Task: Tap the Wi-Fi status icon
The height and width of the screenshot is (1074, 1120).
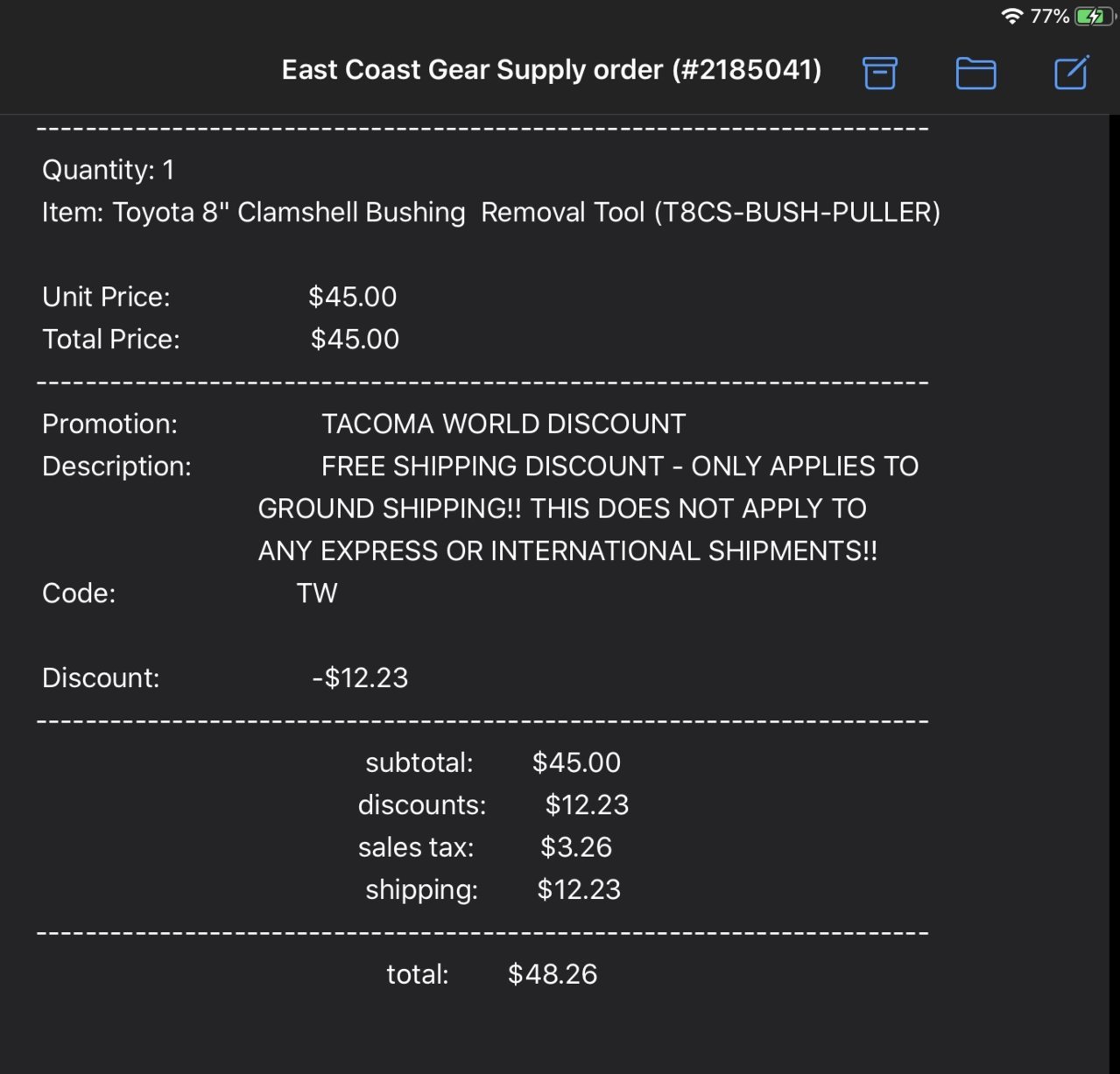Action: pyautogui.click(x=1011, y=16)
